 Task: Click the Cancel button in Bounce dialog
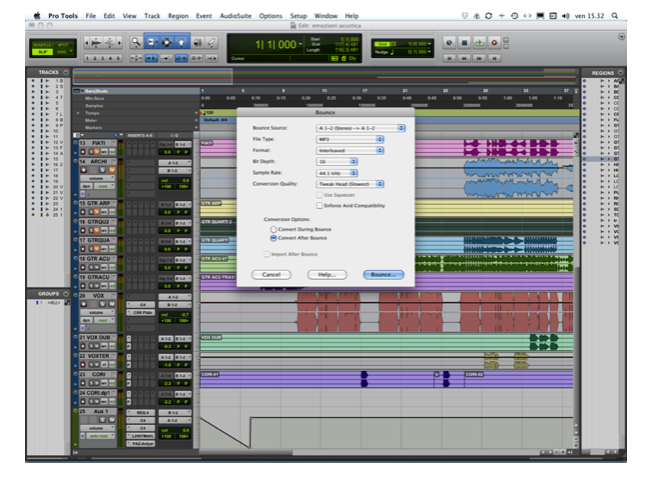[271, 275]
